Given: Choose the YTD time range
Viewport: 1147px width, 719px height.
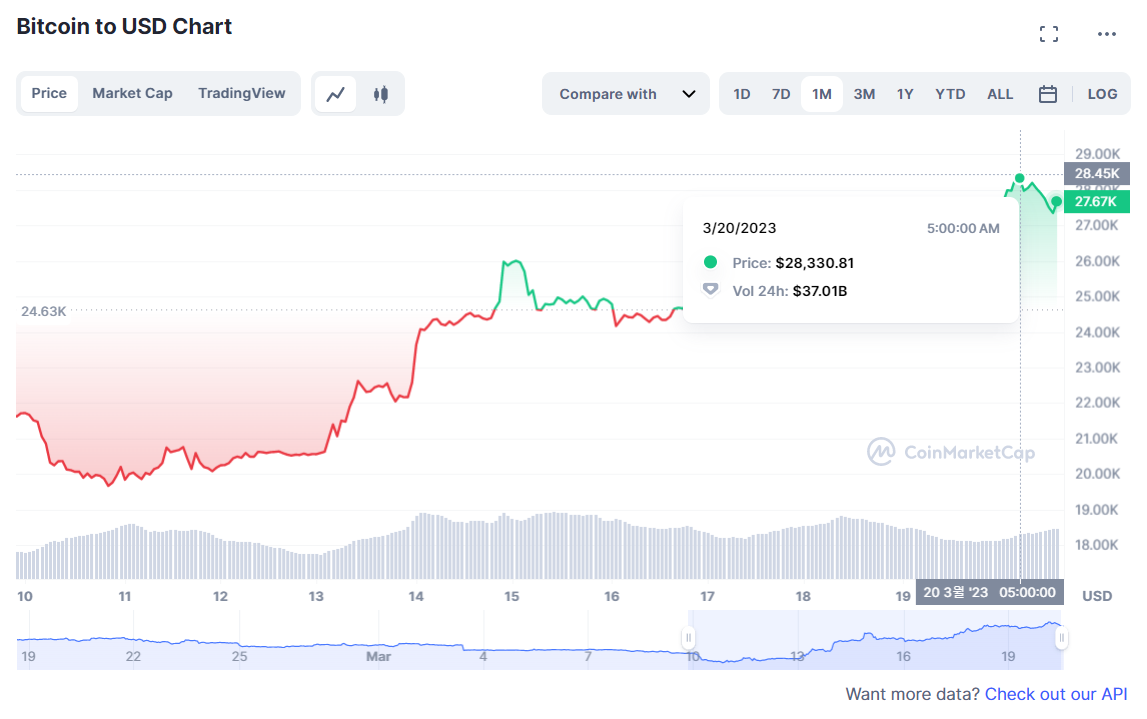Looking at the screenshot, I should coord(950,94).
